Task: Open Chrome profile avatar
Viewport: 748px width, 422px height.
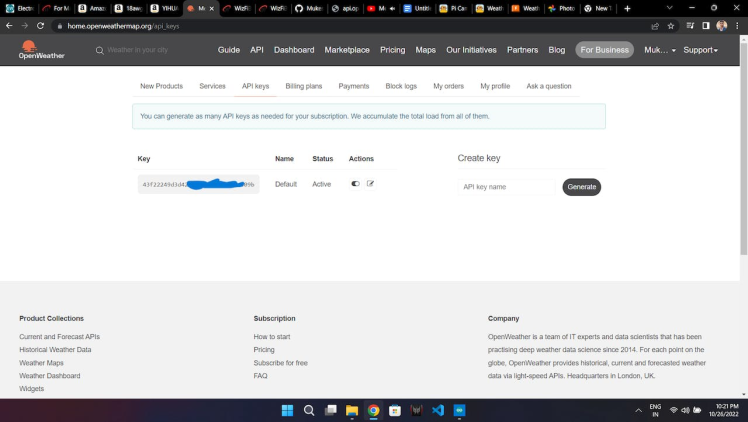Action: 721,26
